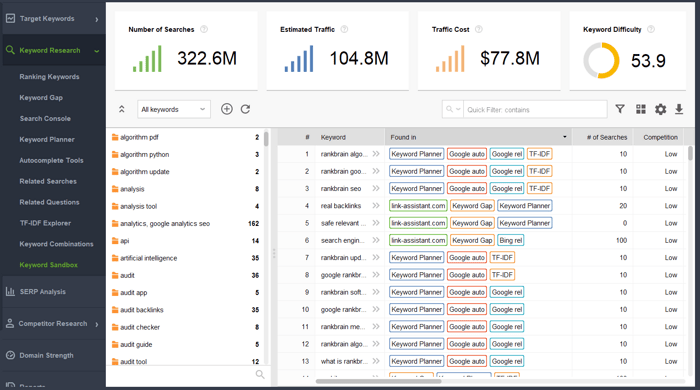This screenshot has height=390, width=700.
Task: Click arrows icon next to real backlinks
Action: click(x=376, y=206)
